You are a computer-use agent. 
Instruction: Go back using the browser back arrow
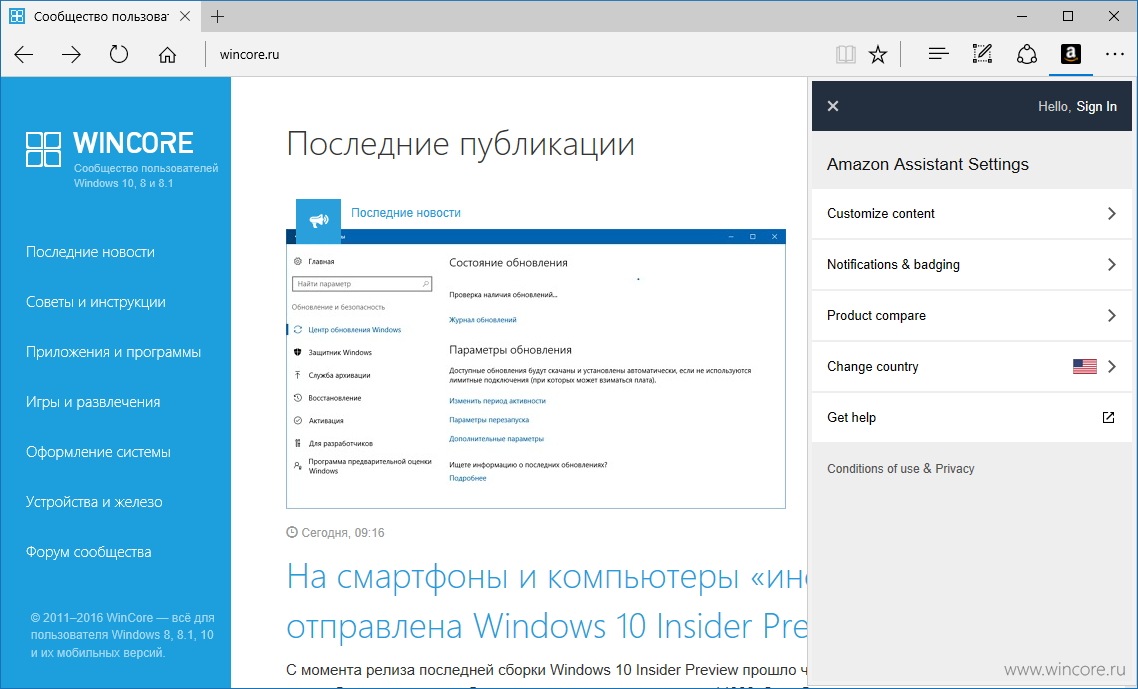24,54
